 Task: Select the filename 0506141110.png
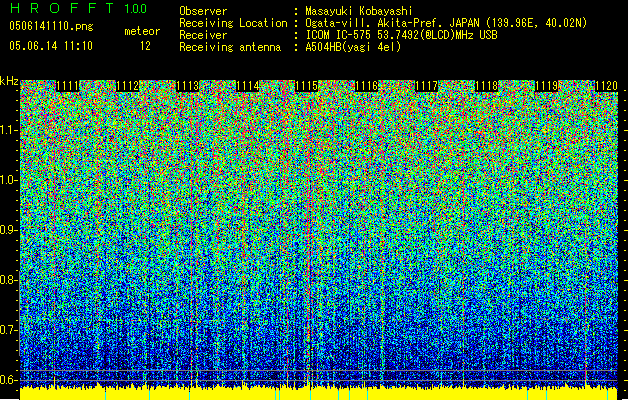51,26
